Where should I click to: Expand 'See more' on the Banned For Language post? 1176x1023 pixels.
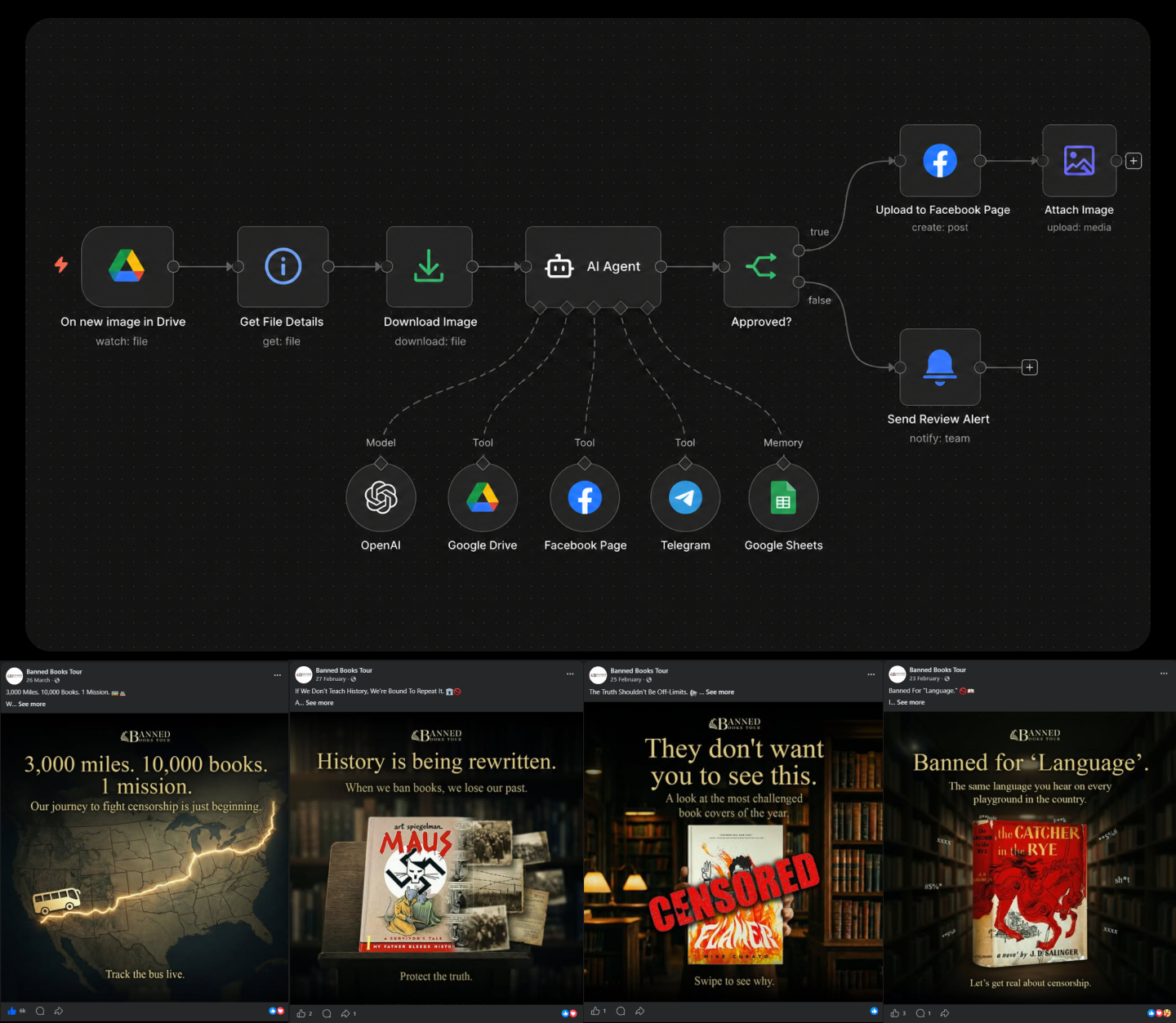pyautogui.click(x=911, y=702)
